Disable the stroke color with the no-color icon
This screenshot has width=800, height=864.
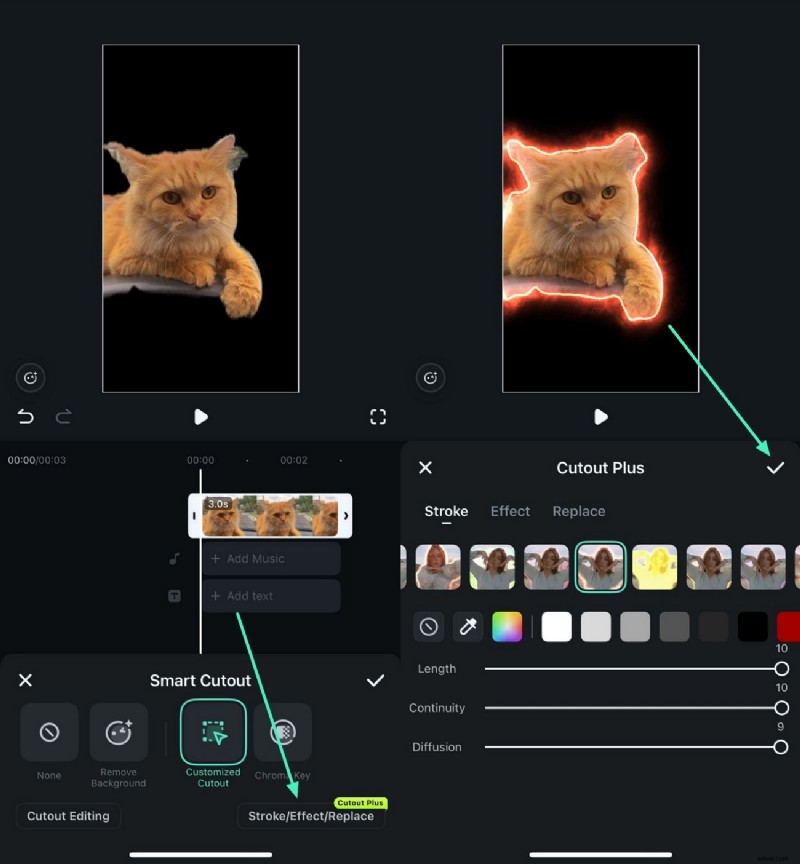coord(429,626)
